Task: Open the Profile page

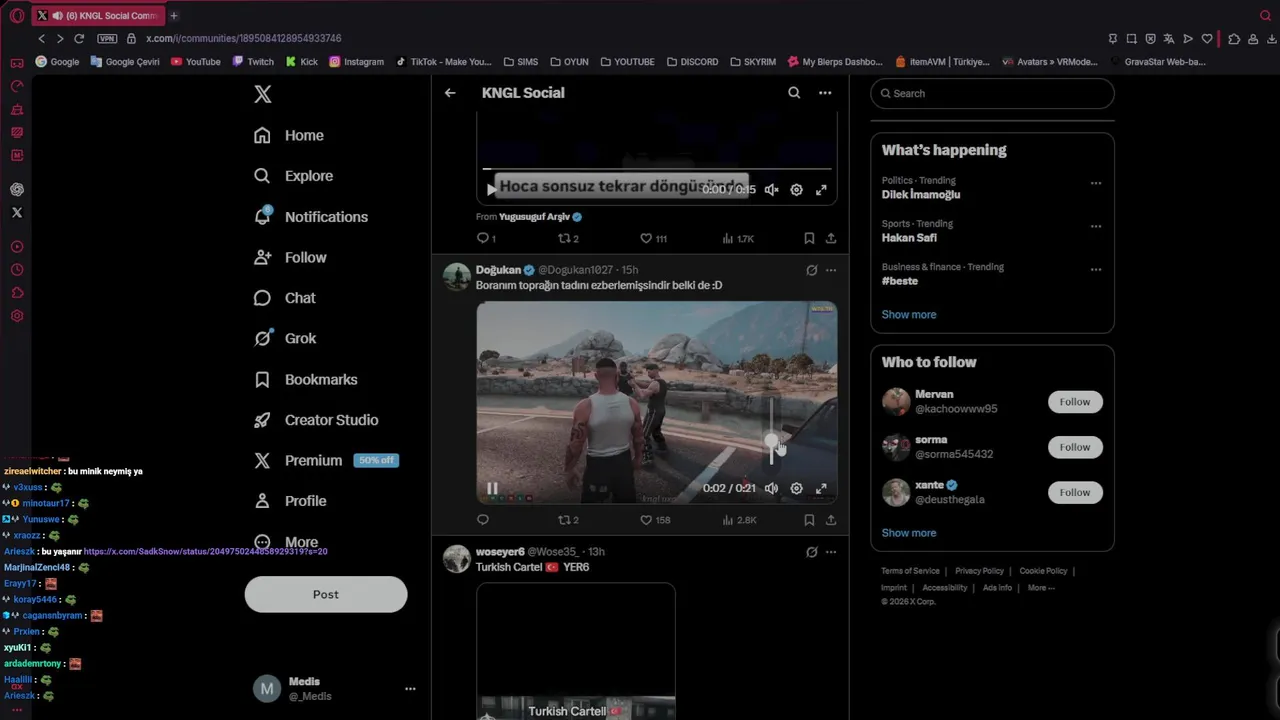Action: [290, 501]
